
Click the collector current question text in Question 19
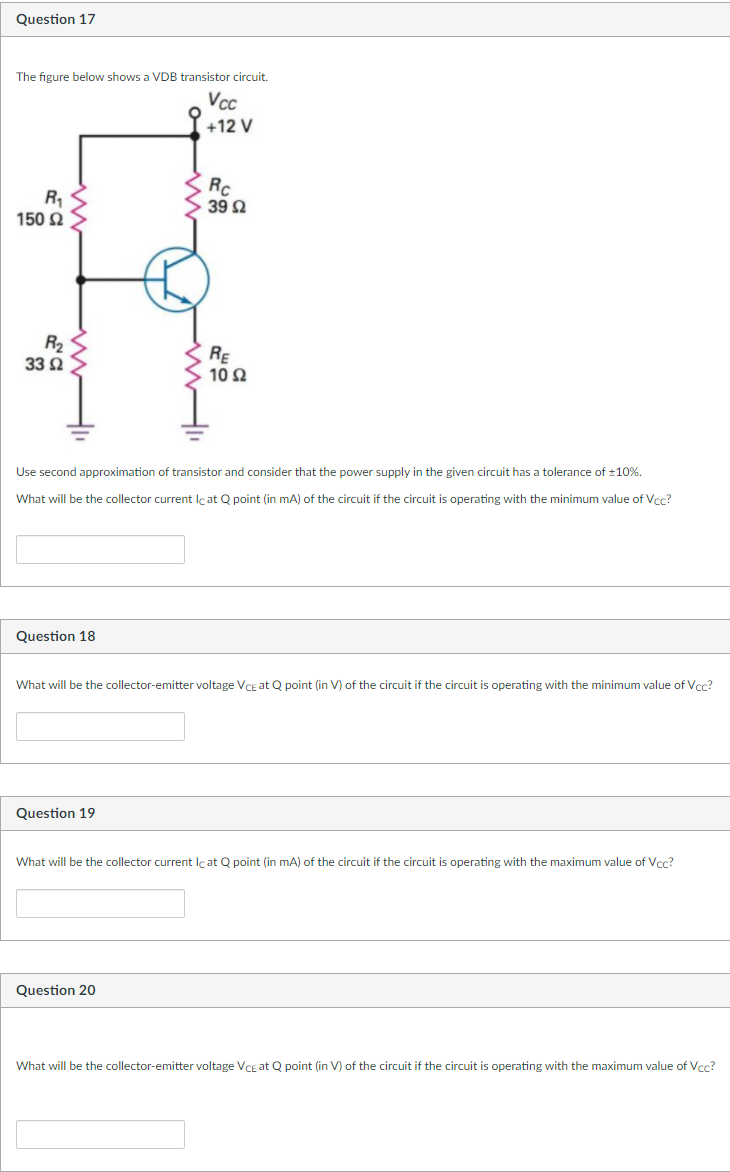pyautogui.click(x=345, y=861)
